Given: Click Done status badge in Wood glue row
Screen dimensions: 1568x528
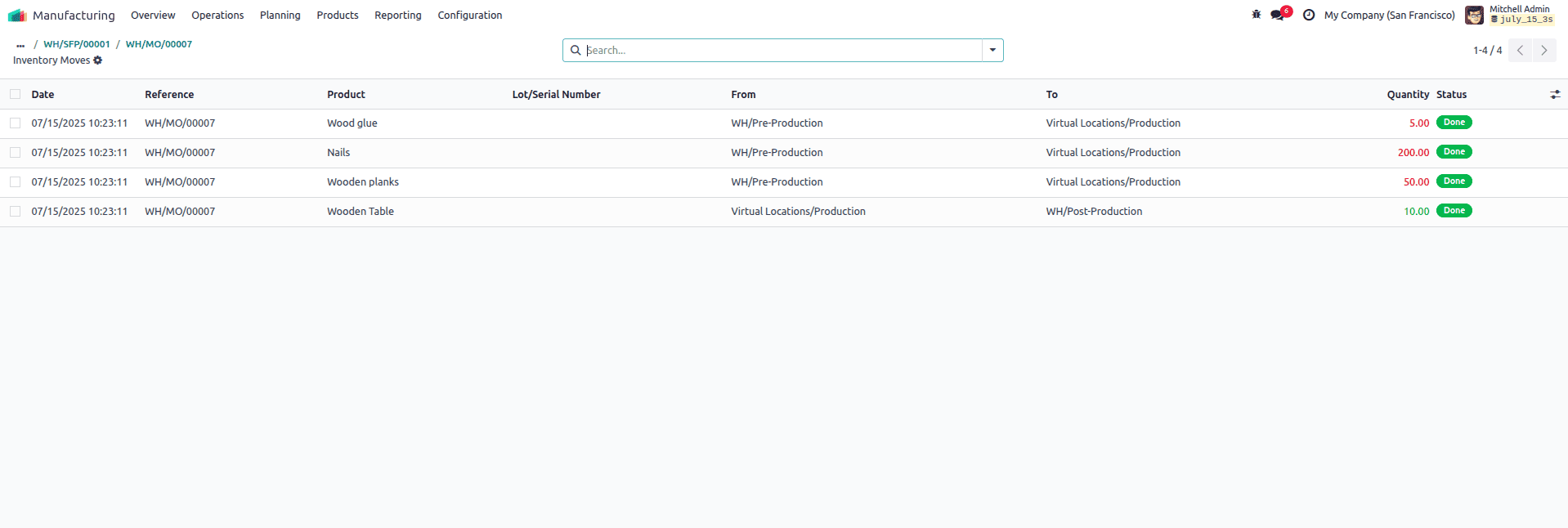Looking at the screenshot, I should click(1454, 123).
